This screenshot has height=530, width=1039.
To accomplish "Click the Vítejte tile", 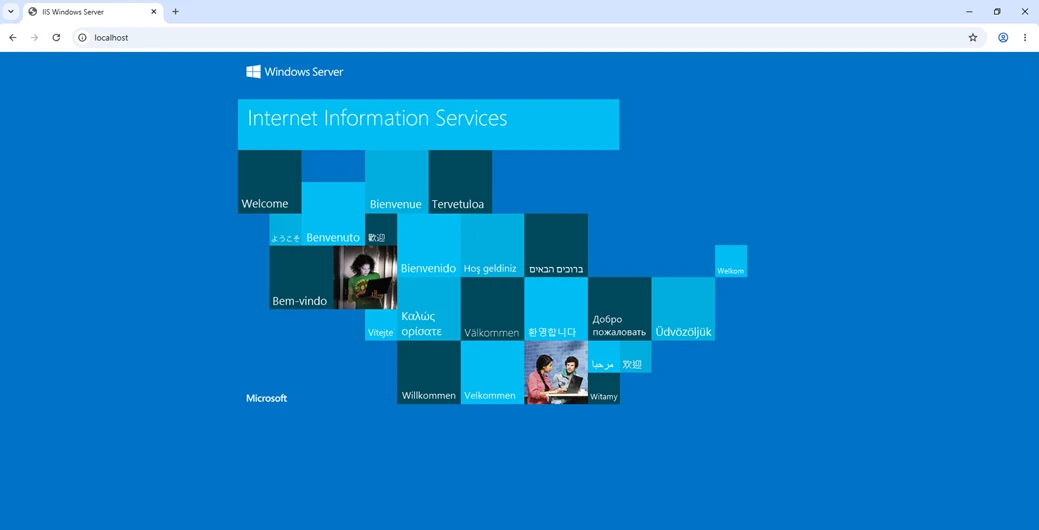I will coord(381,325).
